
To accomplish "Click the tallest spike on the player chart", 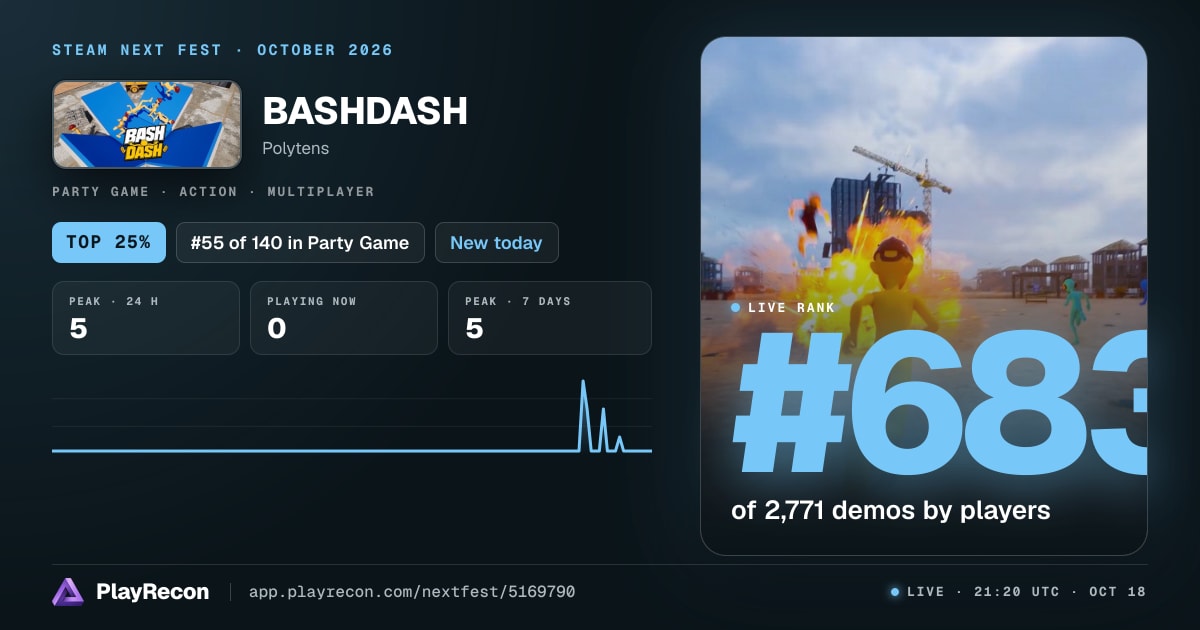I will pos(584,414).
